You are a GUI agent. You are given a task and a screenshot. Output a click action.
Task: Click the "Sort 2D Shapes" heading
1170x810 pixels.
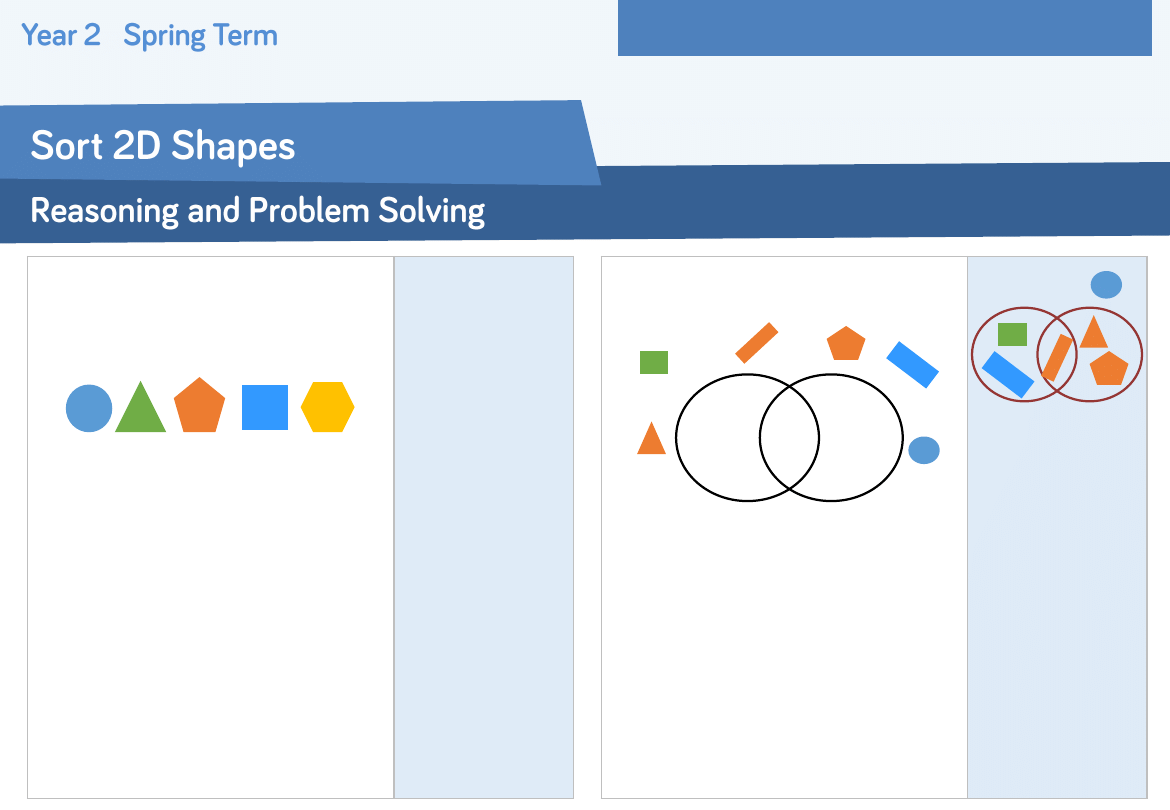click(163, 146)
